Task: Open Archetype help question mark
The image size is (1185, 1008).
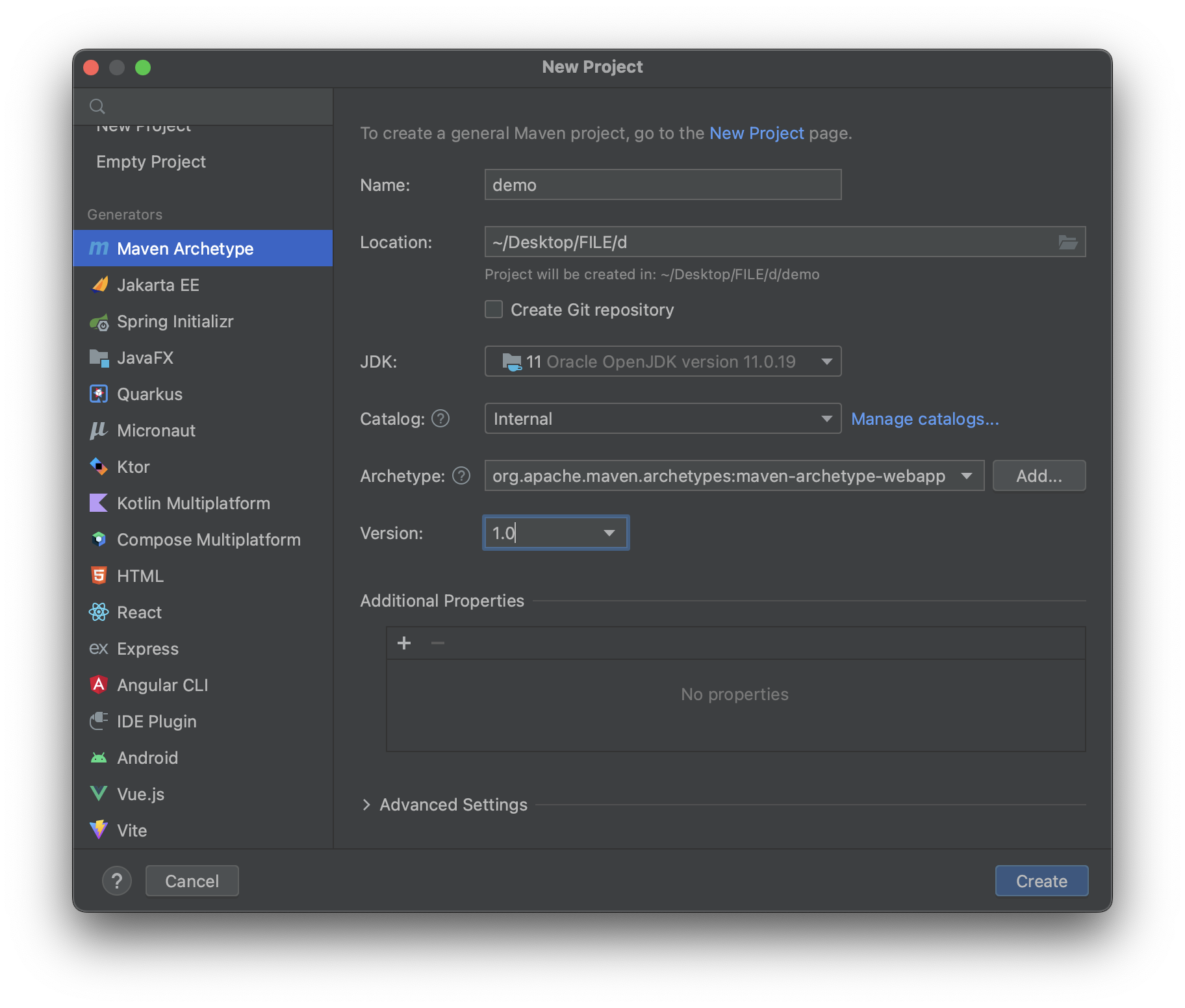Action: (461, 476)
